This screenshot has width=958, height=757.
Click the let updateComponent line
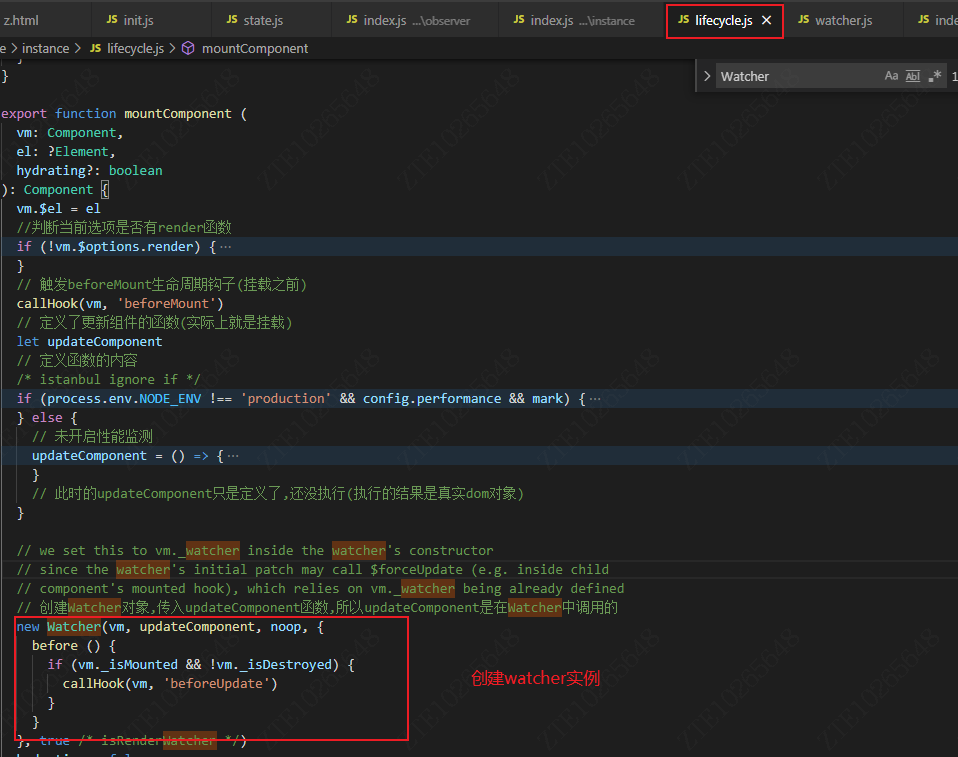(x=89, y=342)
